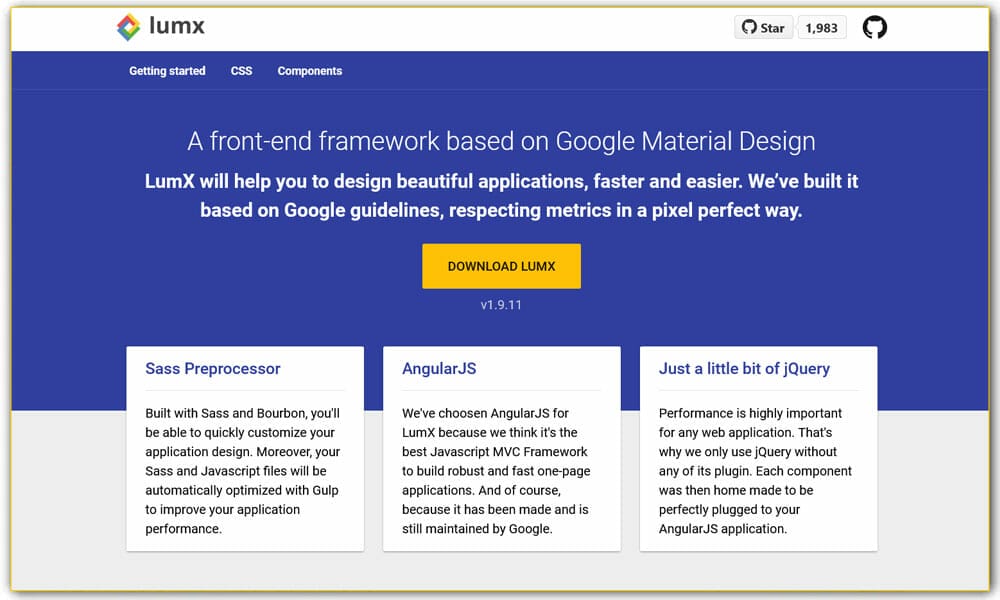Viewport: 1000px width, 600px height.
Task: Click the subtitle 'LumX will help you to design'
Action: 501,196
